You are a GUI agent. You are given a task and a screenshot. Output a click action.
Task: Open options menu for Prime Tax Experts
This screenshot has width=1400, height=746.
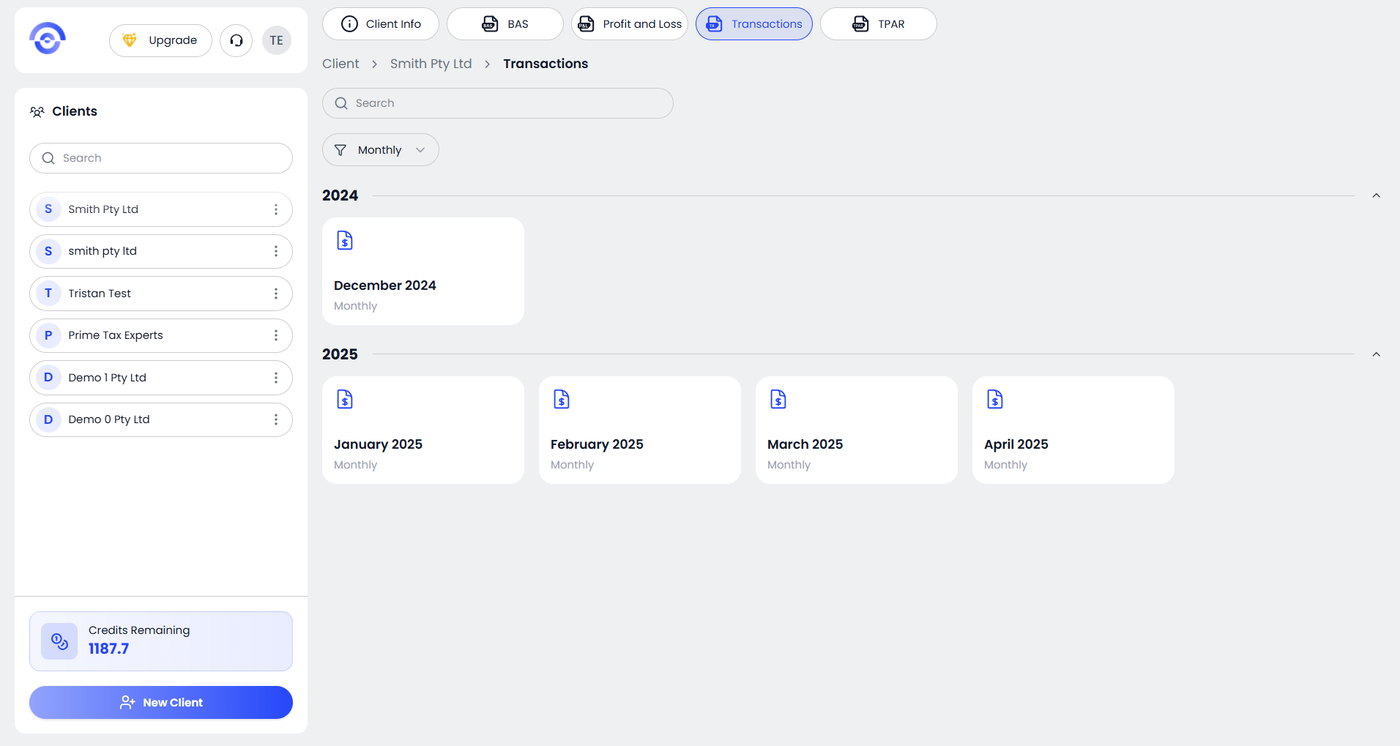[276, 336]
